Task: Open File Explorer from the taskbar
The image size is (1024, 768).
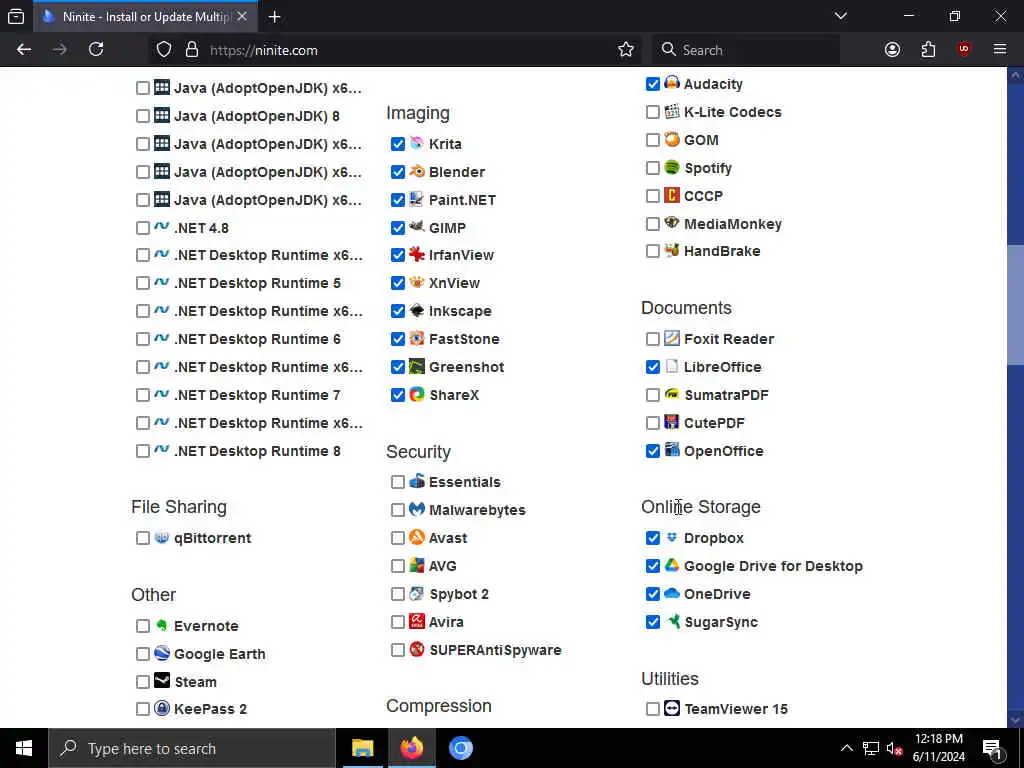Action: click(x=362, y=748)
